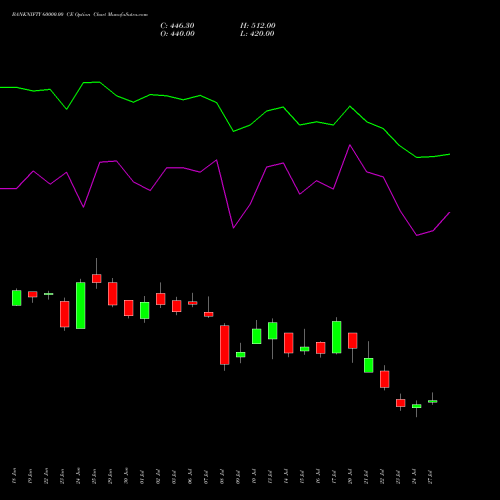This screenshot has height=500, width=500.
Task: Click the 24 Jun date axis label
Action: coord(78,476)
